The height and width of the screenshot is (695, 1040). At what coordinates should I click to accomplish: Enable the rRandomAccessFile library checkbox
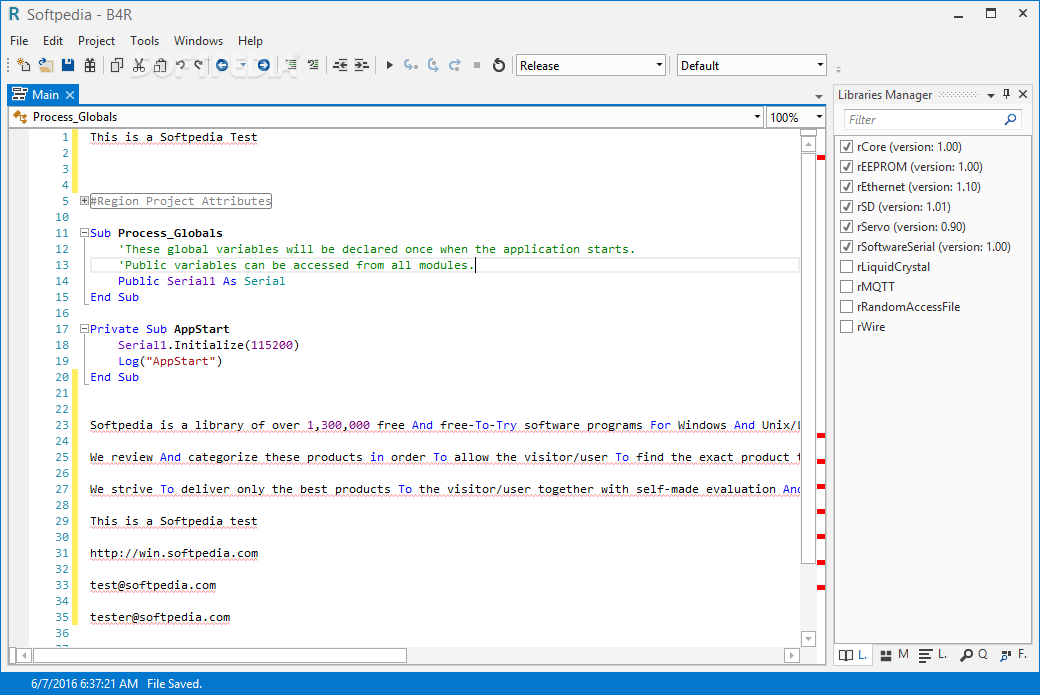[846, 306]
